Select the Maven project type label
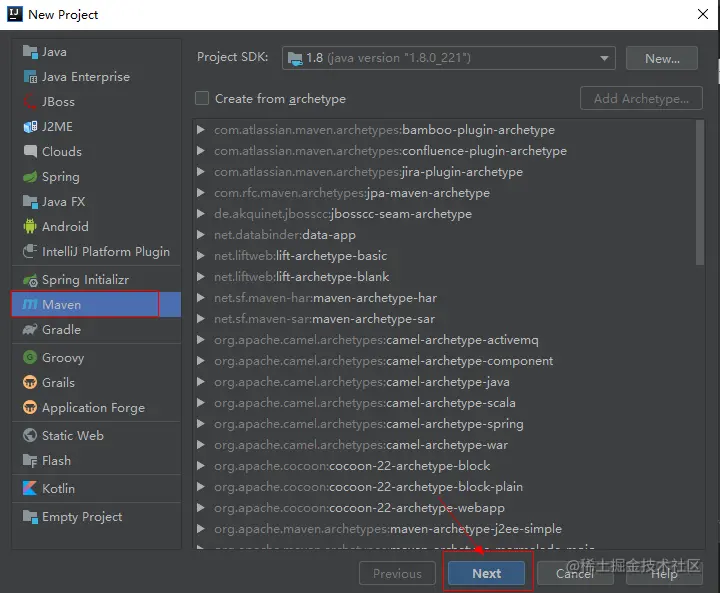This screenshot has width=720, height=593. pyautogui.click(x=62, y=305)
